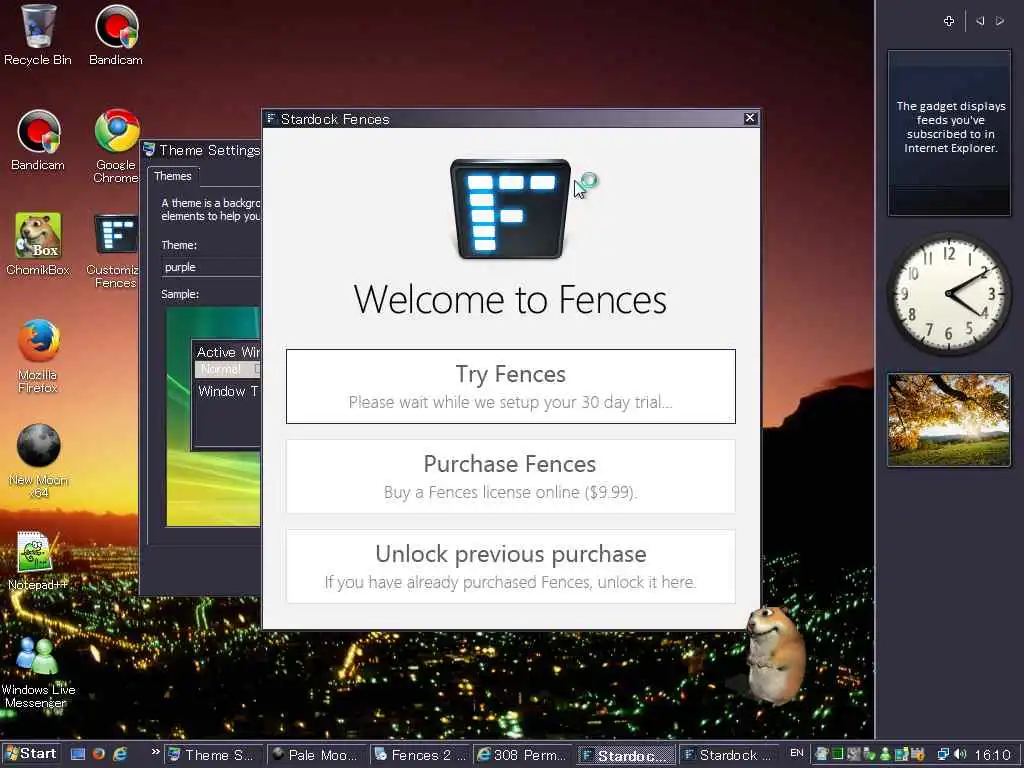The width and height of the screenshot is (1024, 768).
Task: Open the Bandicam icon above ChomikBox
Action: (38, 140)
